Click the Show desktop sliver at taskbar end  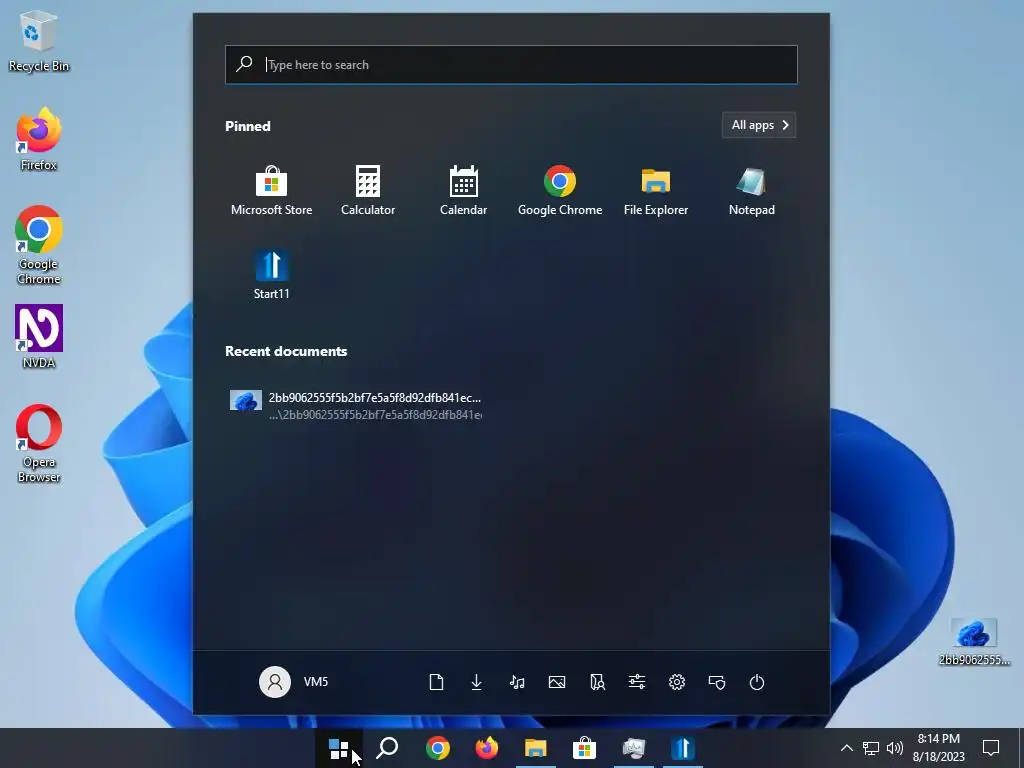[1021, 748]
